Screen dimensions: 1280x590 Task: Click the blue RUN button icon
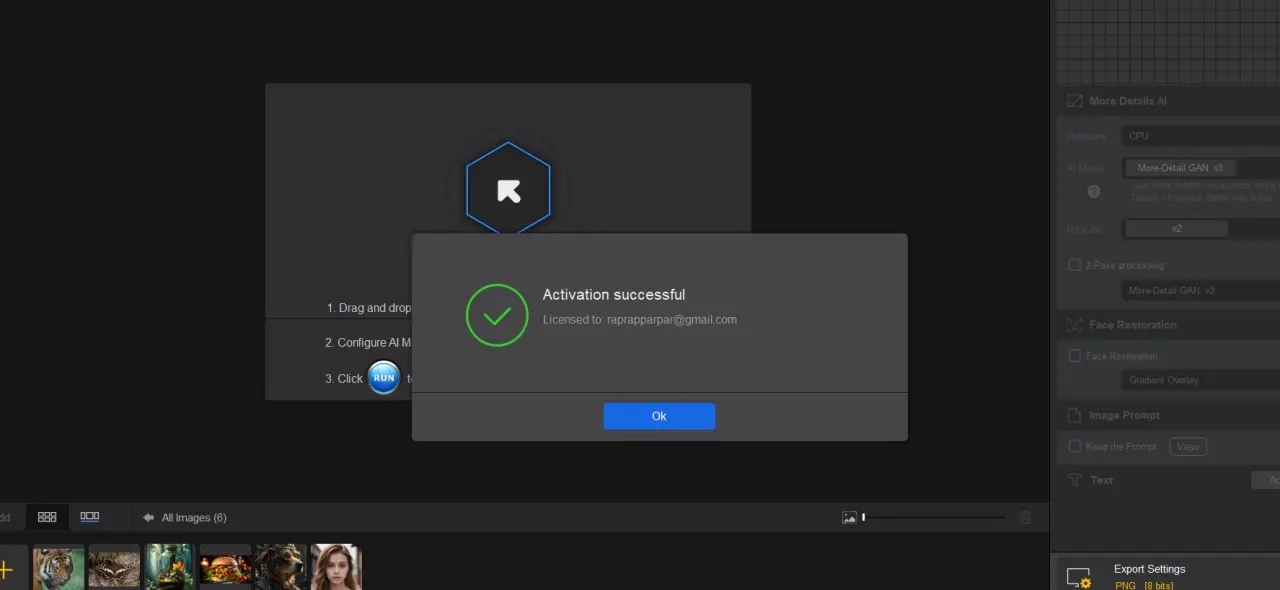pos(384,378)
